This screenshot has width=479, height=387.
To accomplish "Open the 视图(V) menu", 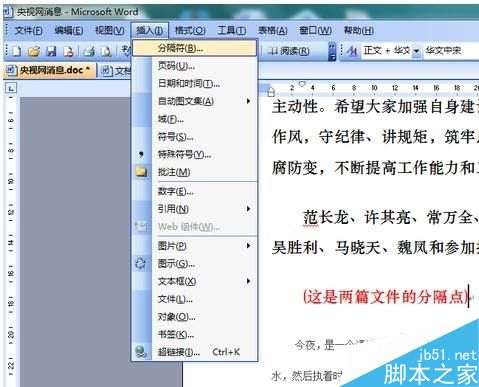I will [x=110, y=31].
